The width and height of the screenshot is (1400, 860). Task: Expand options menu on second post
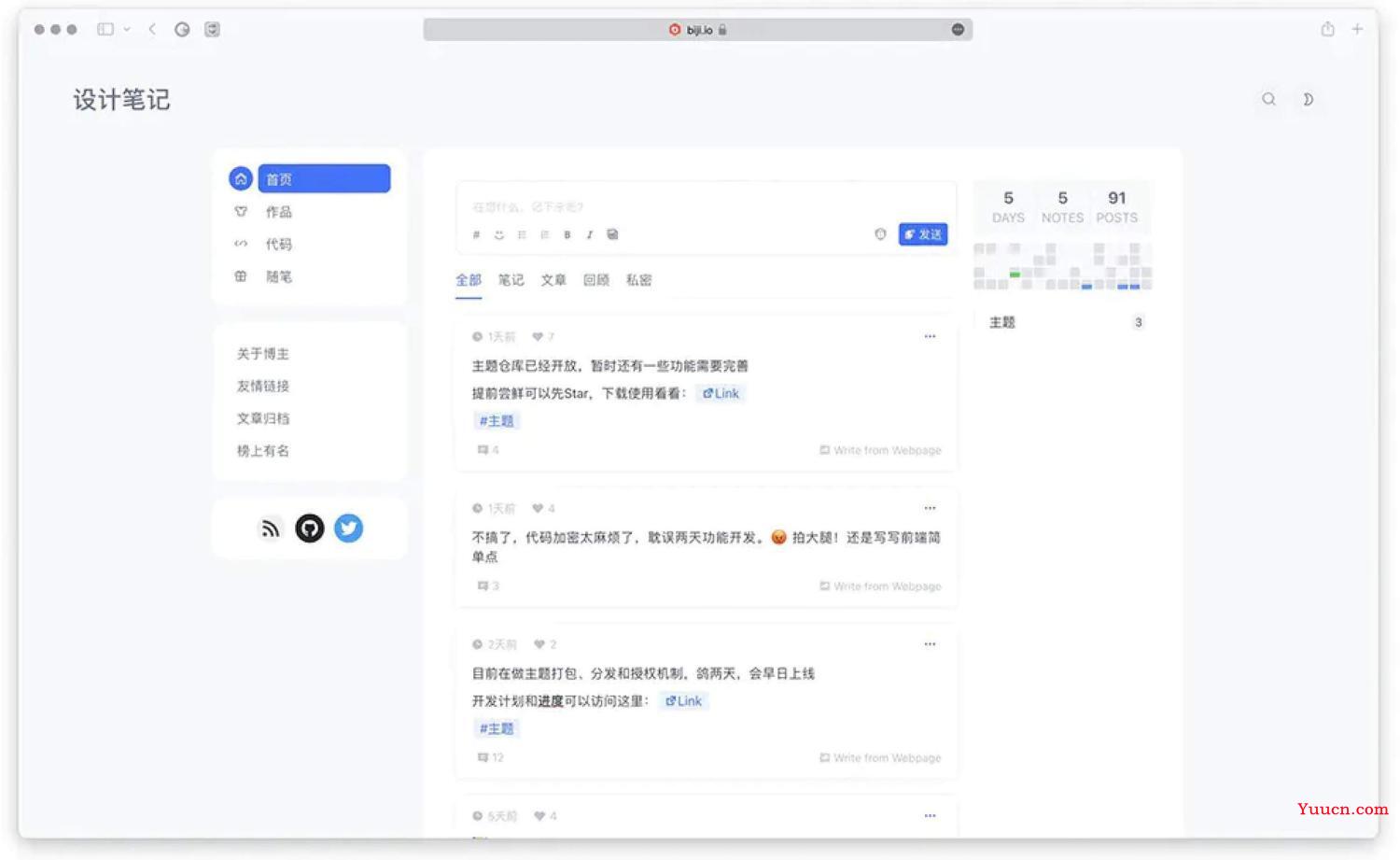coord(930,508)
